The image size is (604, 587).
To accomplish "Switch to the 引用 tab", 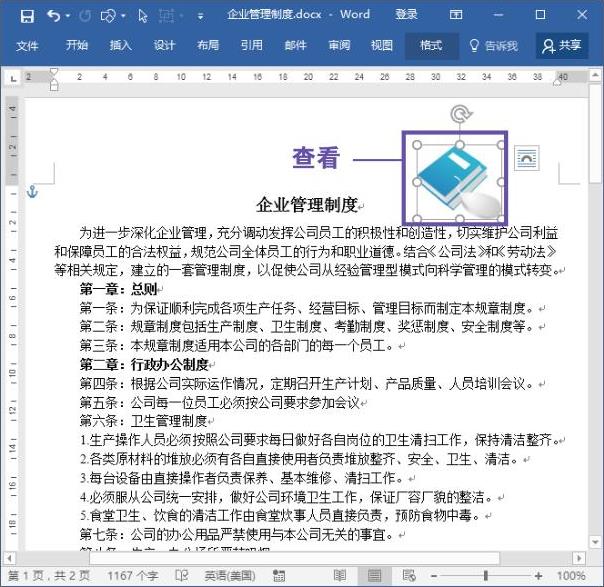I will click(252, 45).
